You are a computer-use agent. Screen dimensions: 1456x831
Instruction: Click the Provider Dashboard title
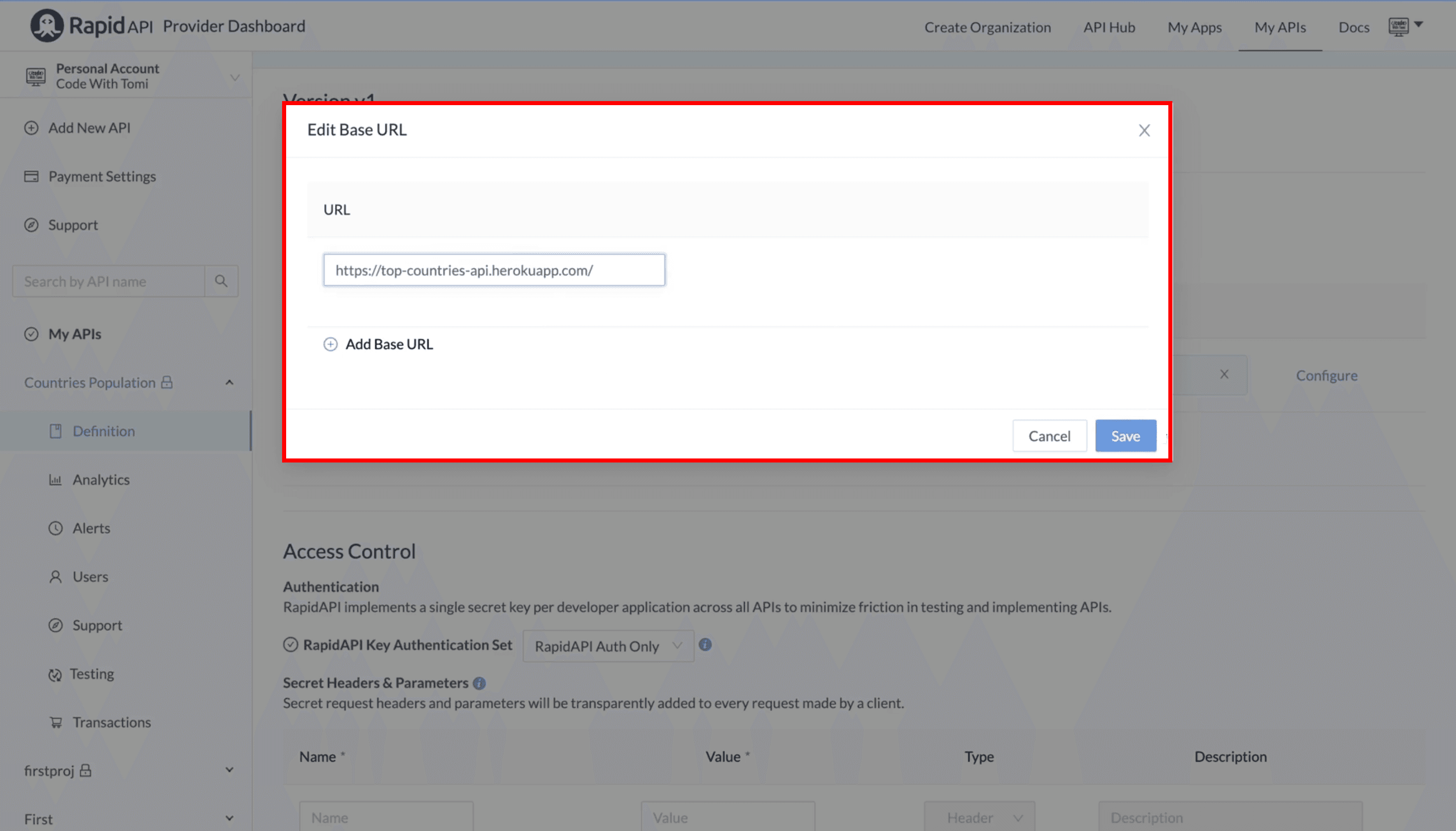[234, 26]
